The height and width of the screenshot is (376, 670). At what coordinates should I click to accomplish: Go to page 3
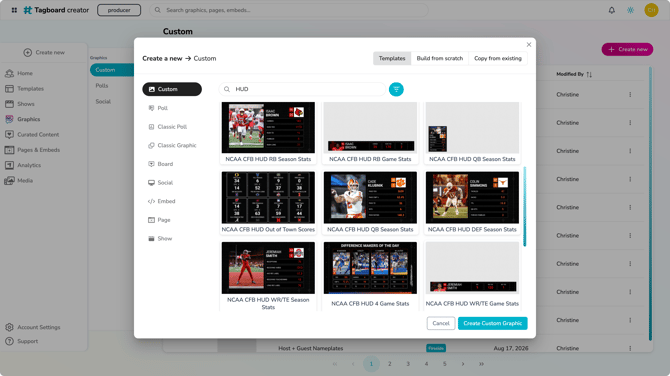[x=408, y=364]
